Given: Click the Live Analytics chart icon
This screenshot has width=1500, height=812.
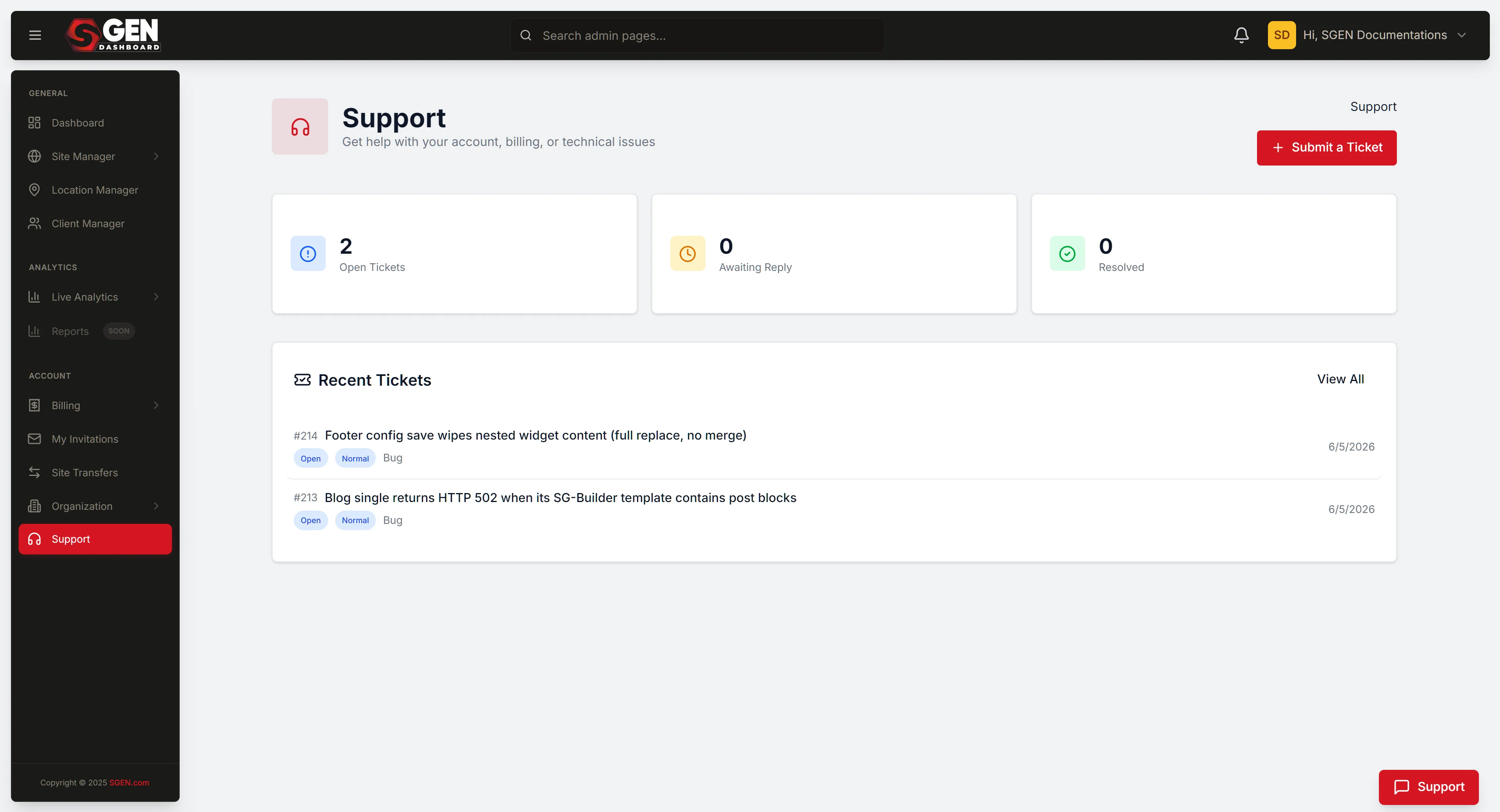Looking at the screenshot, I should coord(34,297).
